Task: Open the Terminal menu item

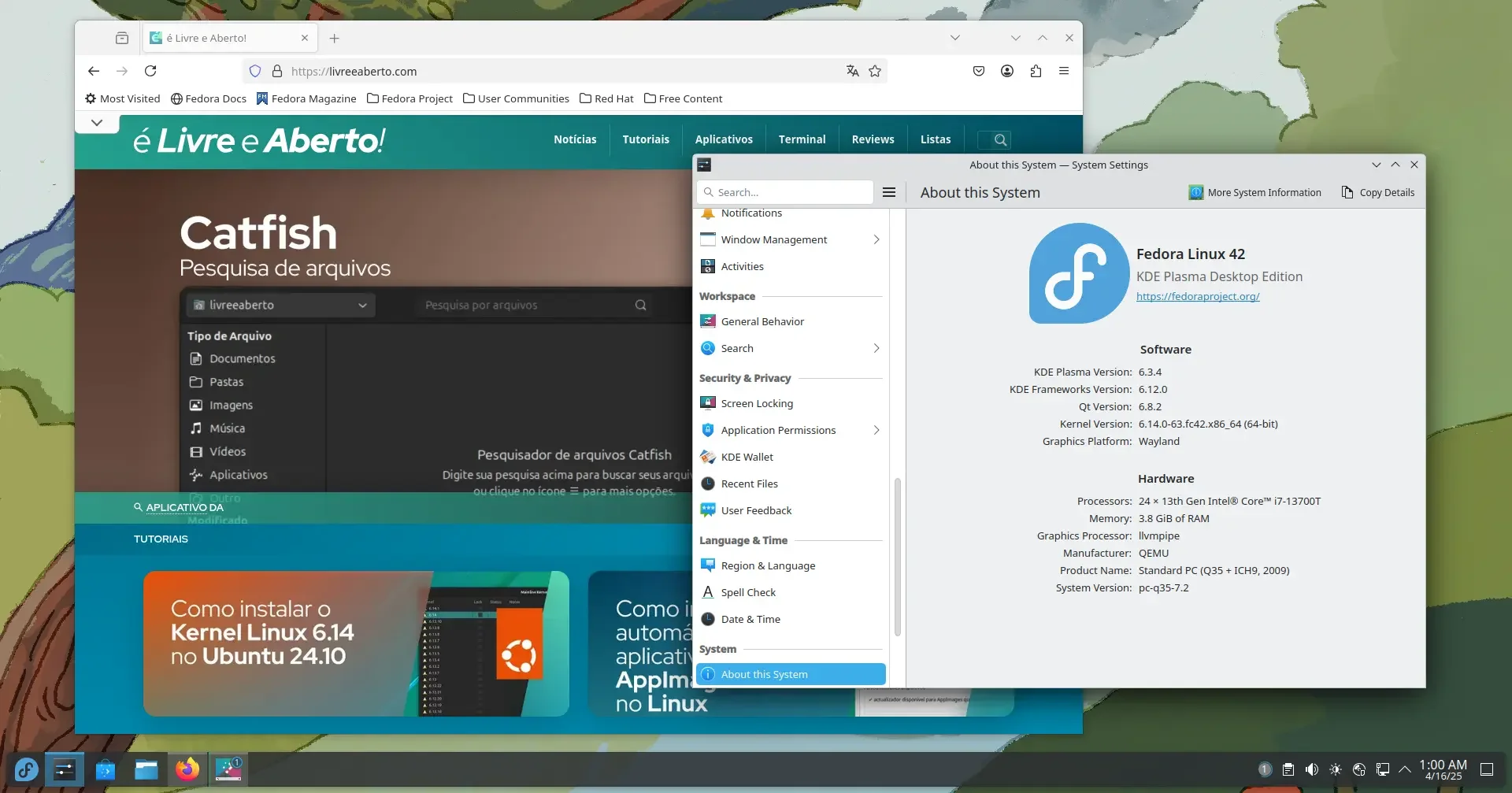Action: coord(802,139)
